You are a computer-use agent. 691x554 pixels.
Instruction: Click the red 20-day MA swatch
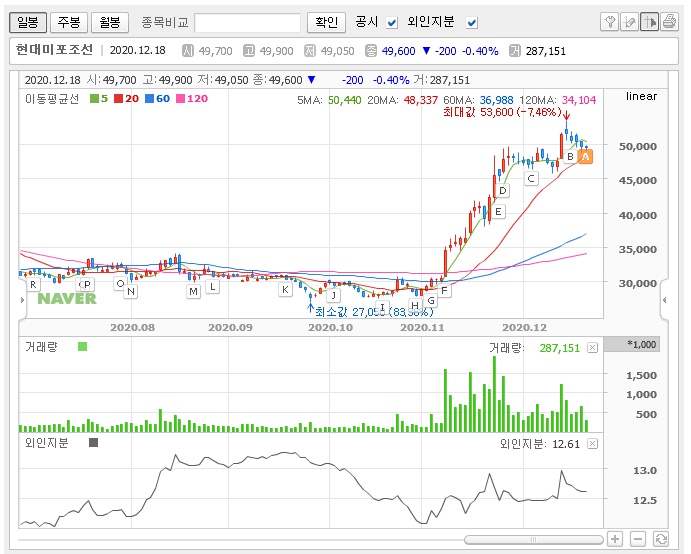(118, 98)
